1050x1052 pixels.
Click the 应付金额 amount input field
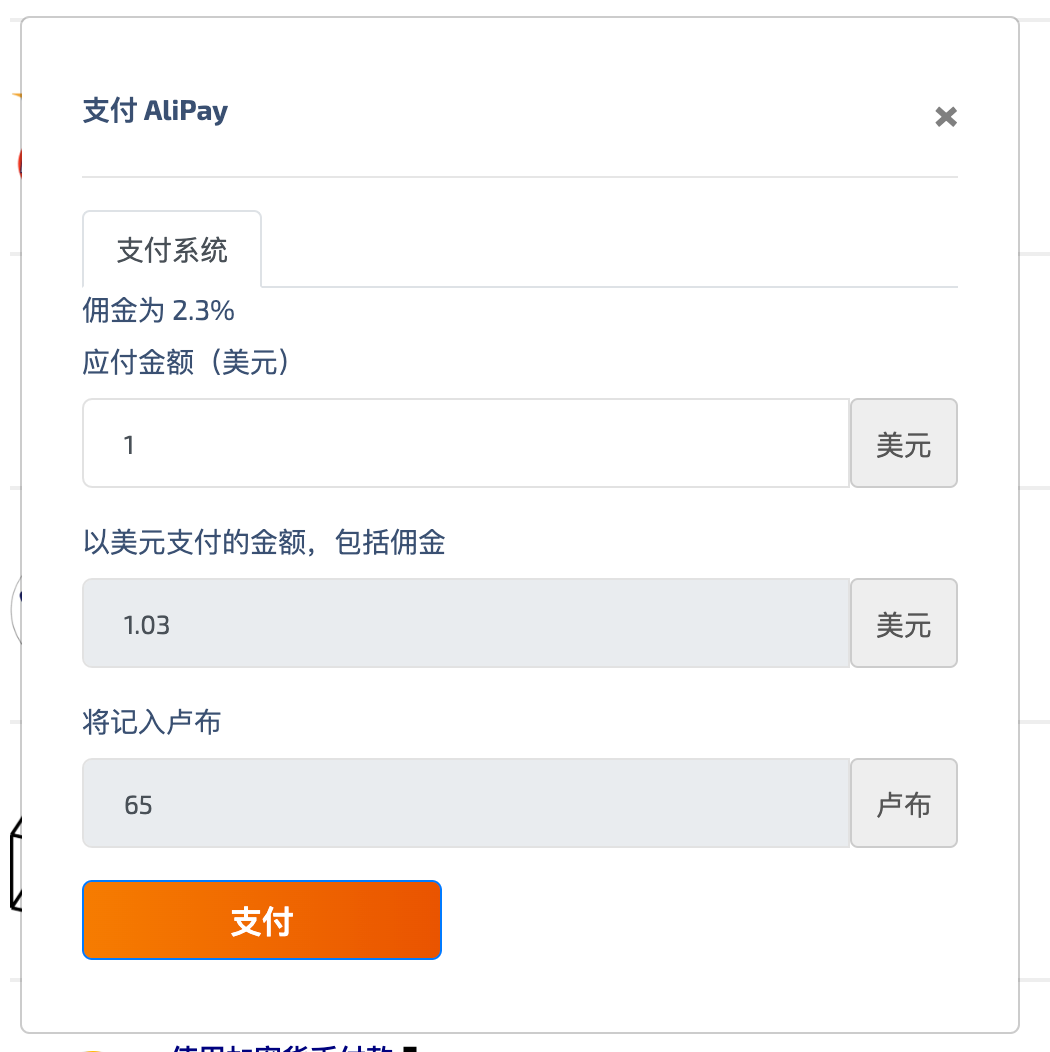(x=466, y=444)
